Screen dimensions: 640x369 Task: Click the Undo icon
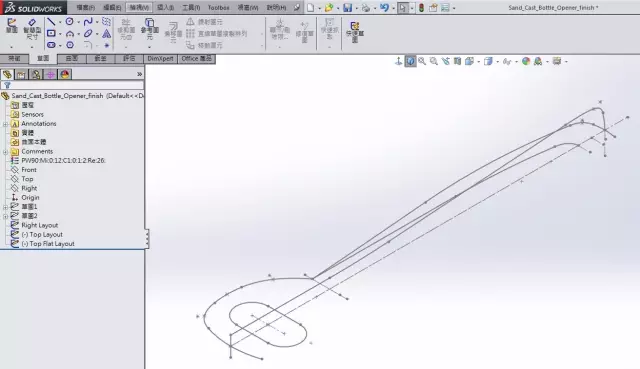384,7
